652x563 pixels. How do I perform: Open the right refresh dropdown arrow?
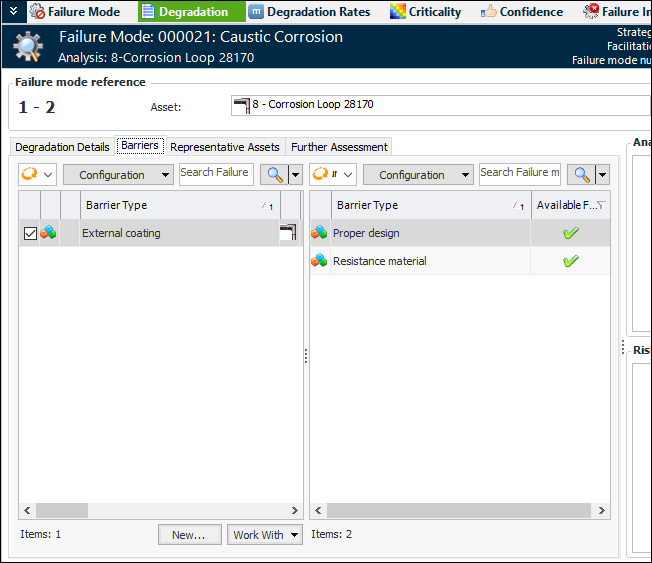[x=348, y=175]
